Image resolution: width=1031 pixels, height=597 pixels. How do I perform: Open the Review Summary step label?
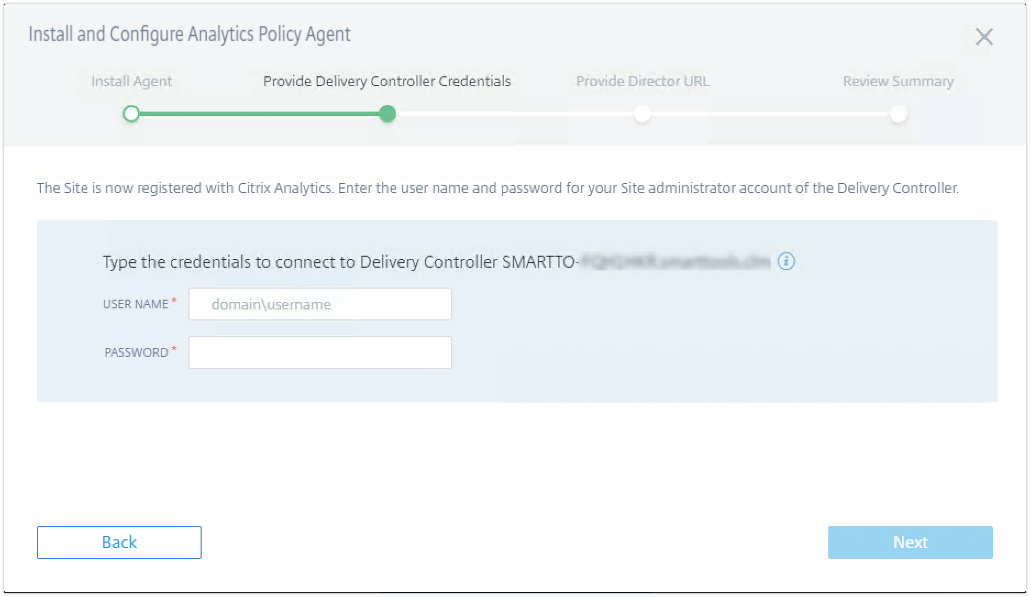tap(898, 81)
